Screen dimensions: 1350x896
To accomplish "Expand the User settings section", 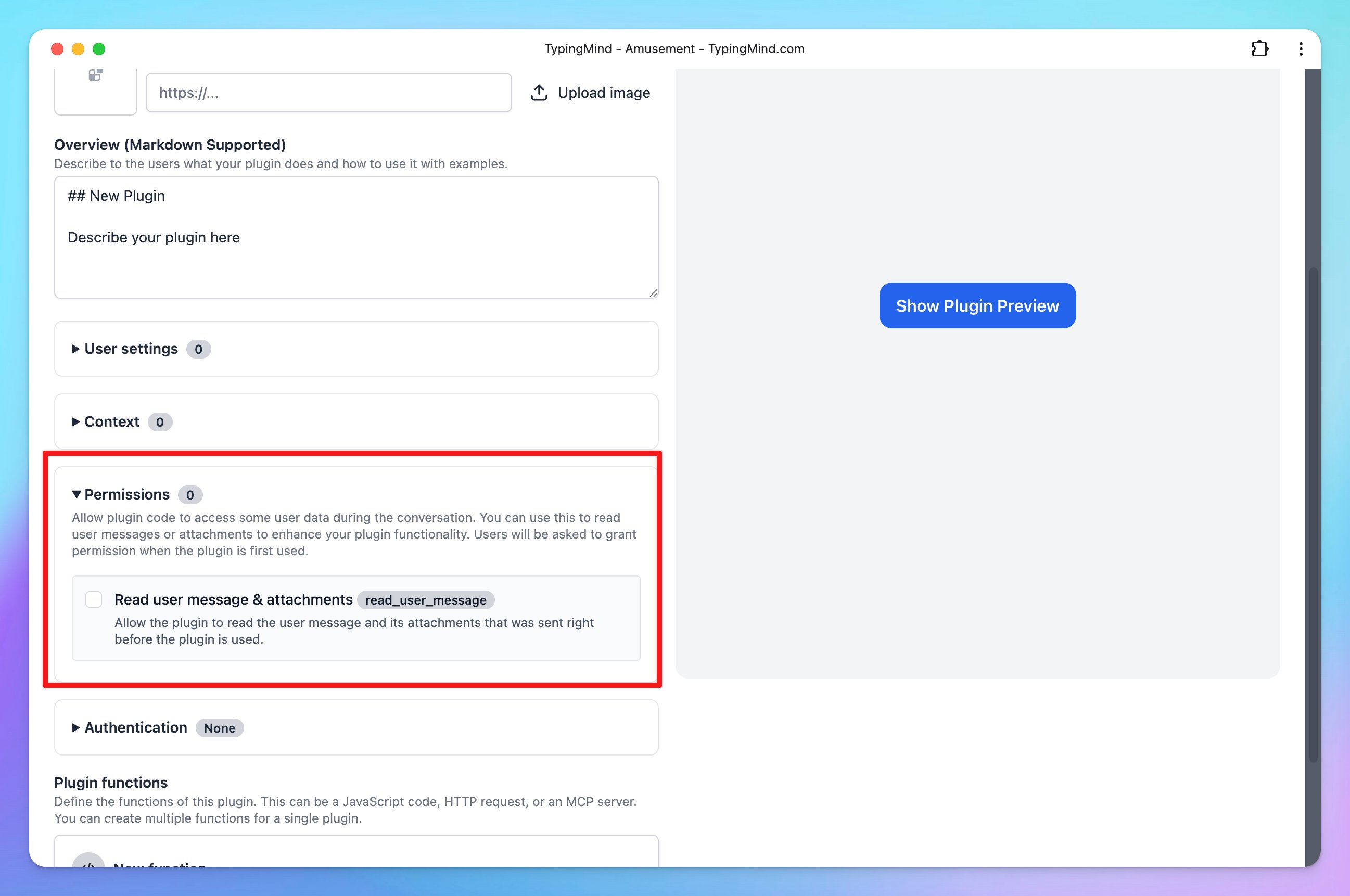I will [x=131, y=349].
